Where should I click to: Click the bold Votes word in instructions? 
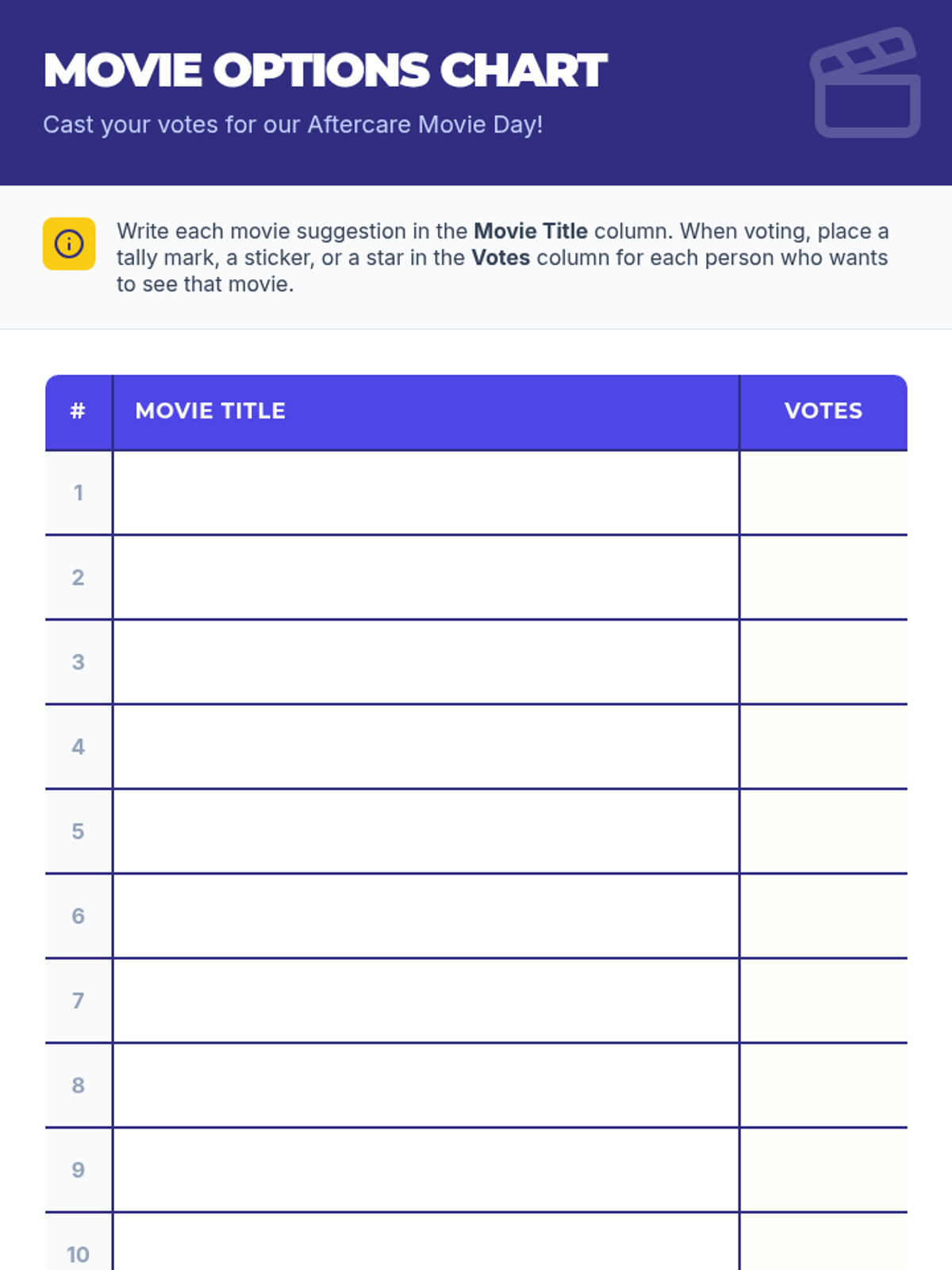tap(501, 258)
